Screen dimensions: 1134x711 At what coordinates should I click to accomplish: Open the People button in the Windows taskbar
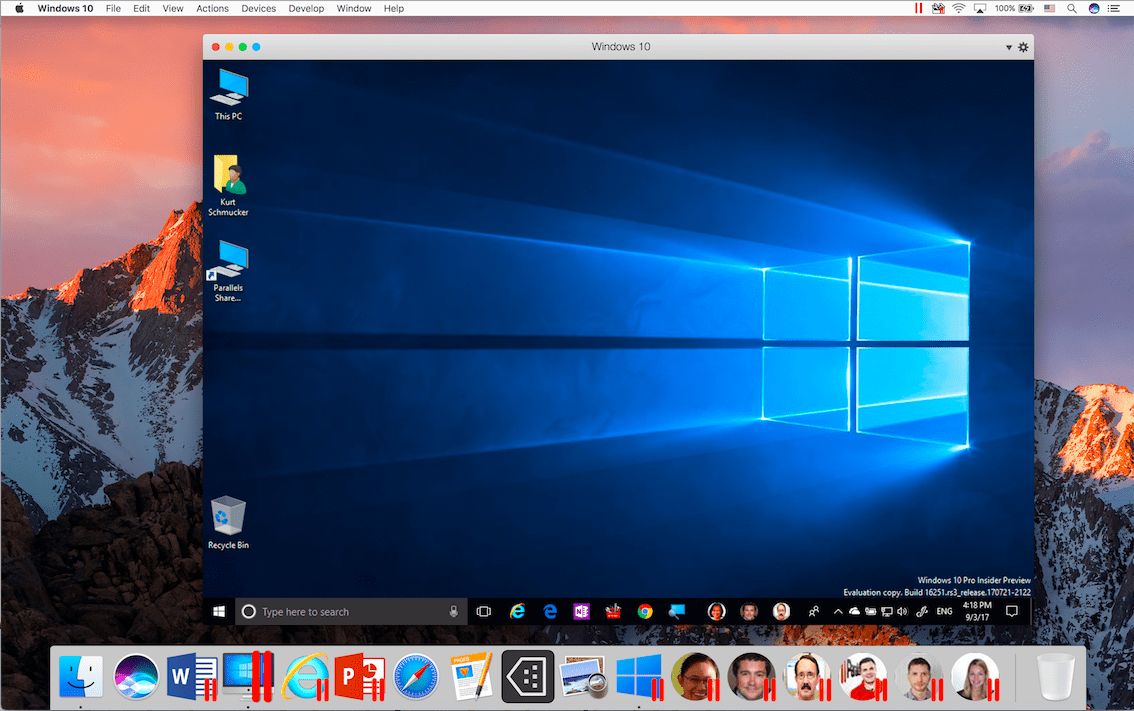pos(814,612)
